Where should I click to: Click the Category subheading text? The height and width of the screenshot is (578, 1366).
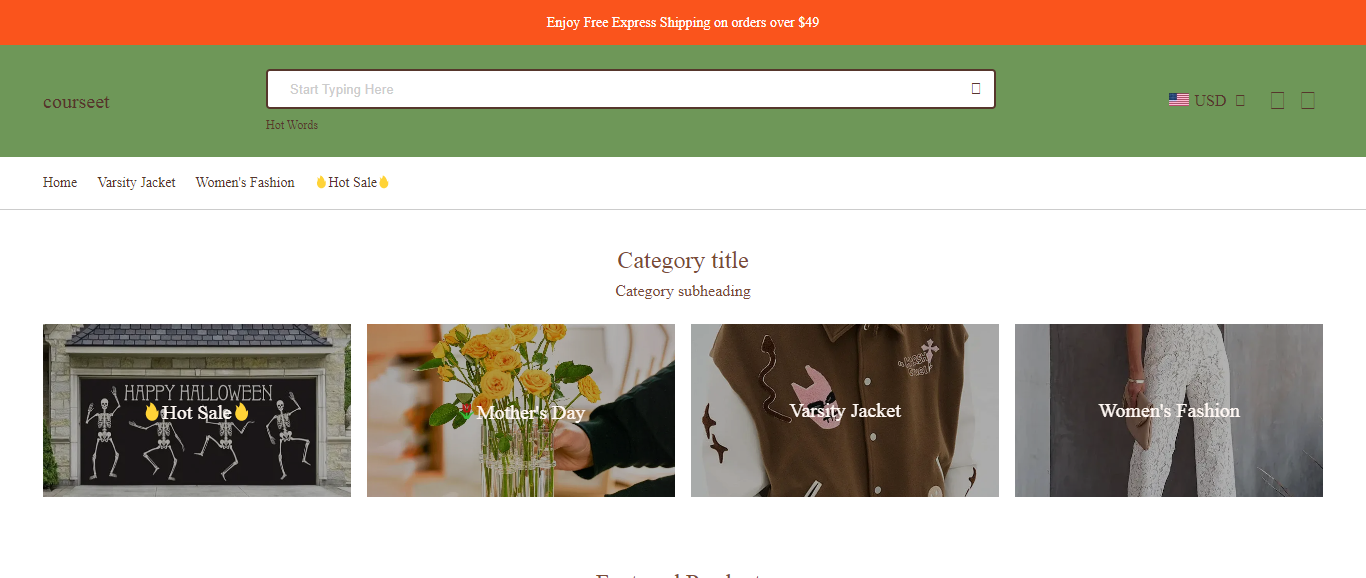tap(683, 291)
